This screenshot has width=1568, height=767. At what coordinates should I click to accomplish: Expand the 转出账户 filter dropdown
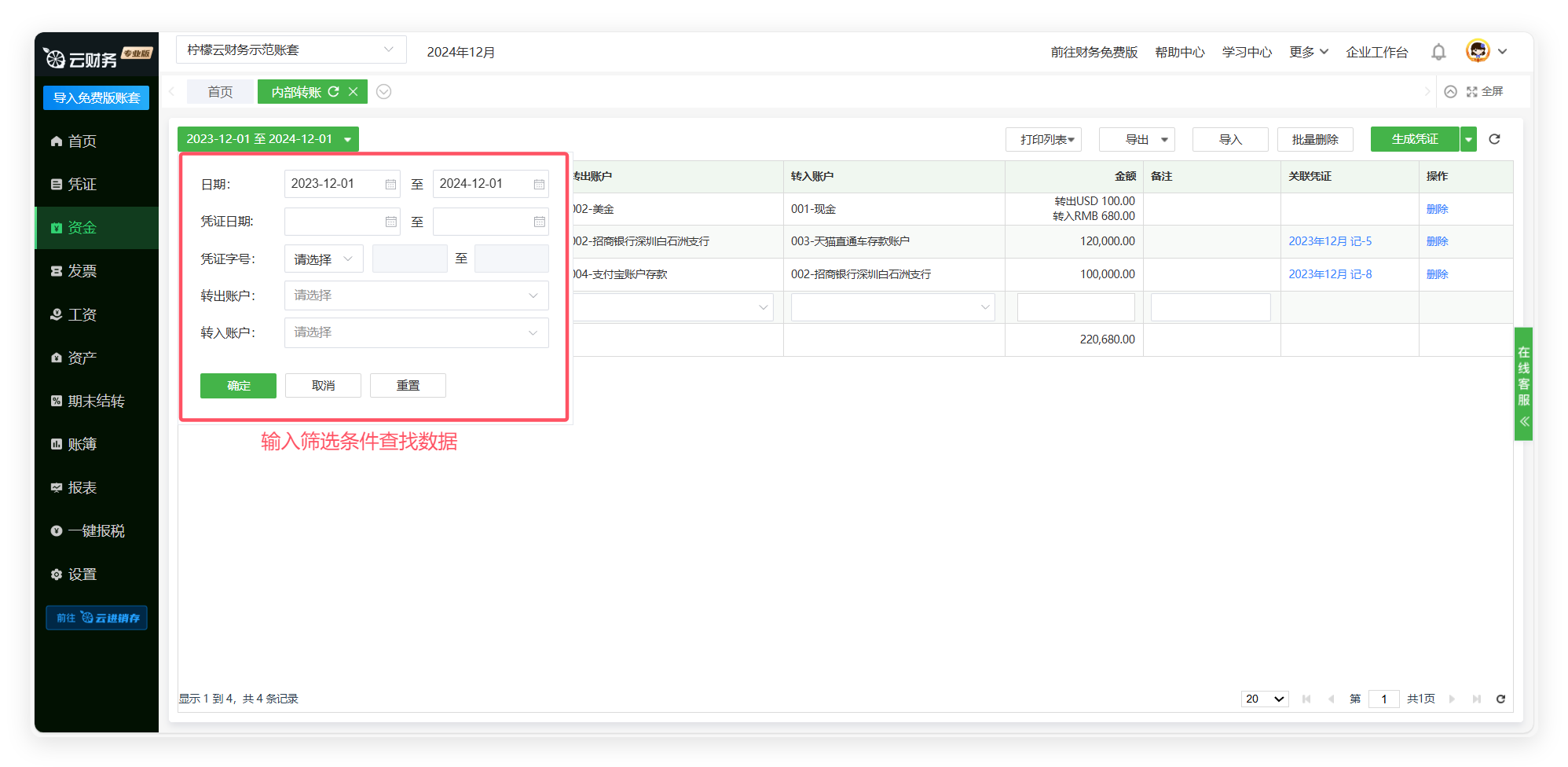pyautogui.click(x=416, y=295)
